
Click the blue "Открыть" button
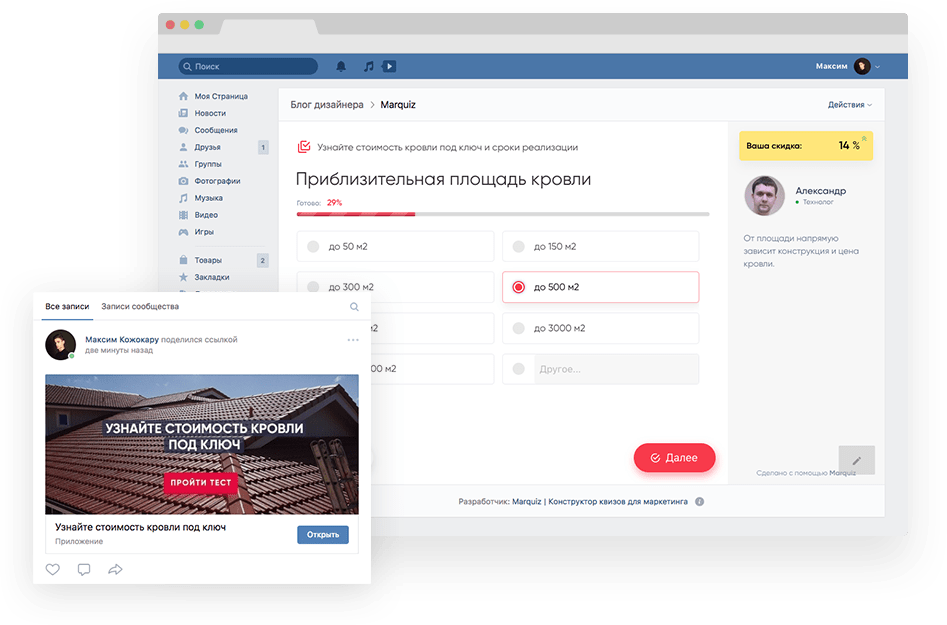[x=323, y=534]
